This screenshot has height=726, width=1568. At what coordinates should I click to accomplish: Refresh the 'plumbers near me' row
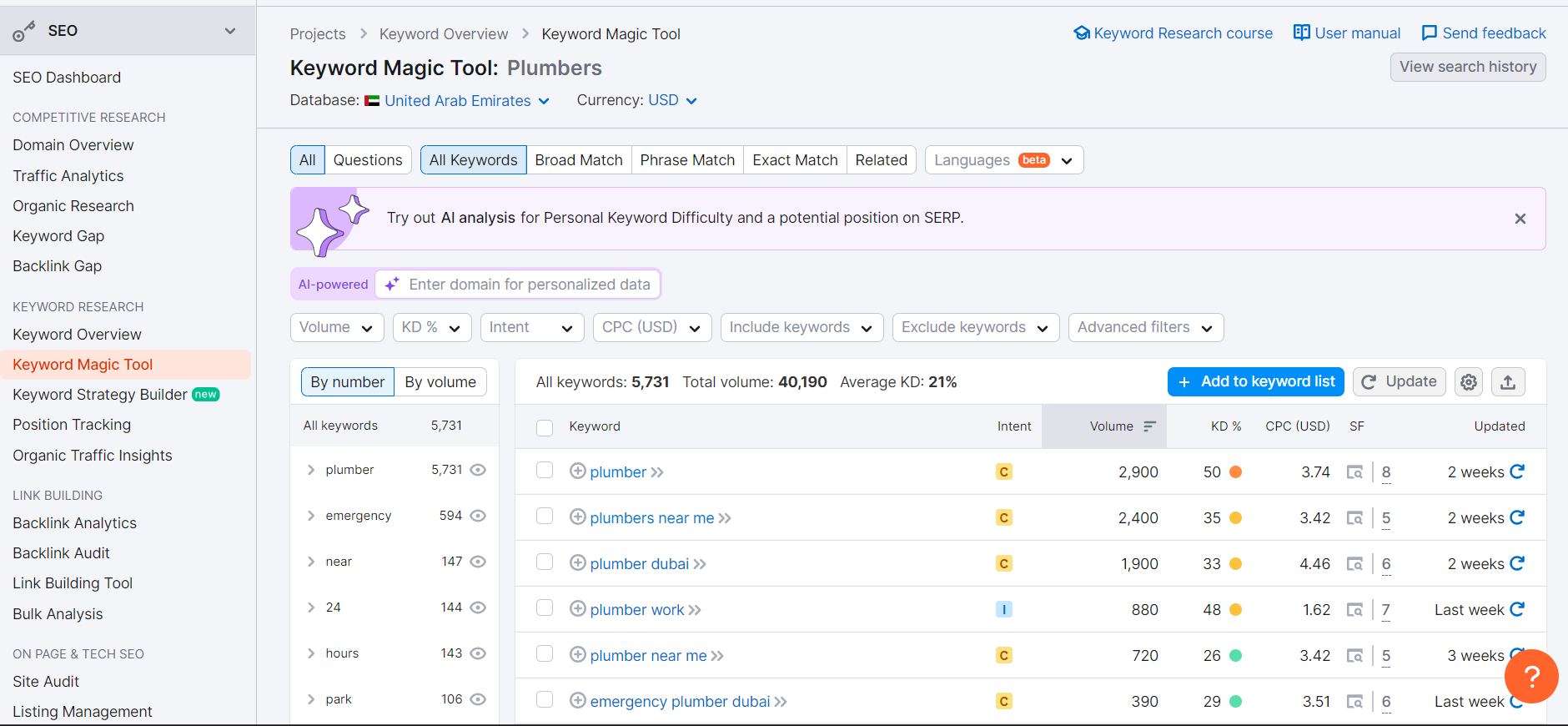coord(1517,517)
